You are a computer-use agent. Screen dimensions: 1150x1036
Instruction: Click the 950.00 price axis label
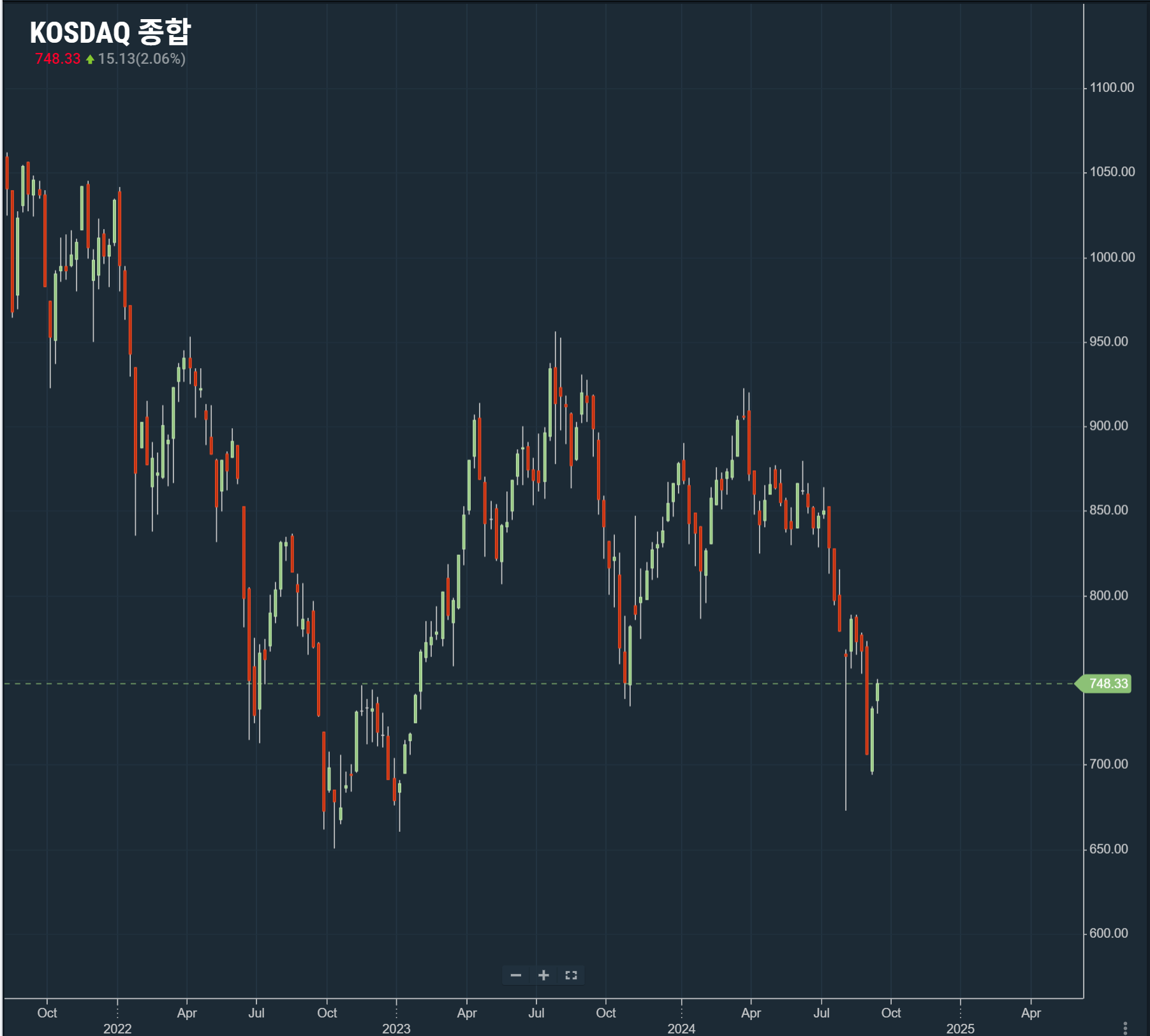(1109, 341)
